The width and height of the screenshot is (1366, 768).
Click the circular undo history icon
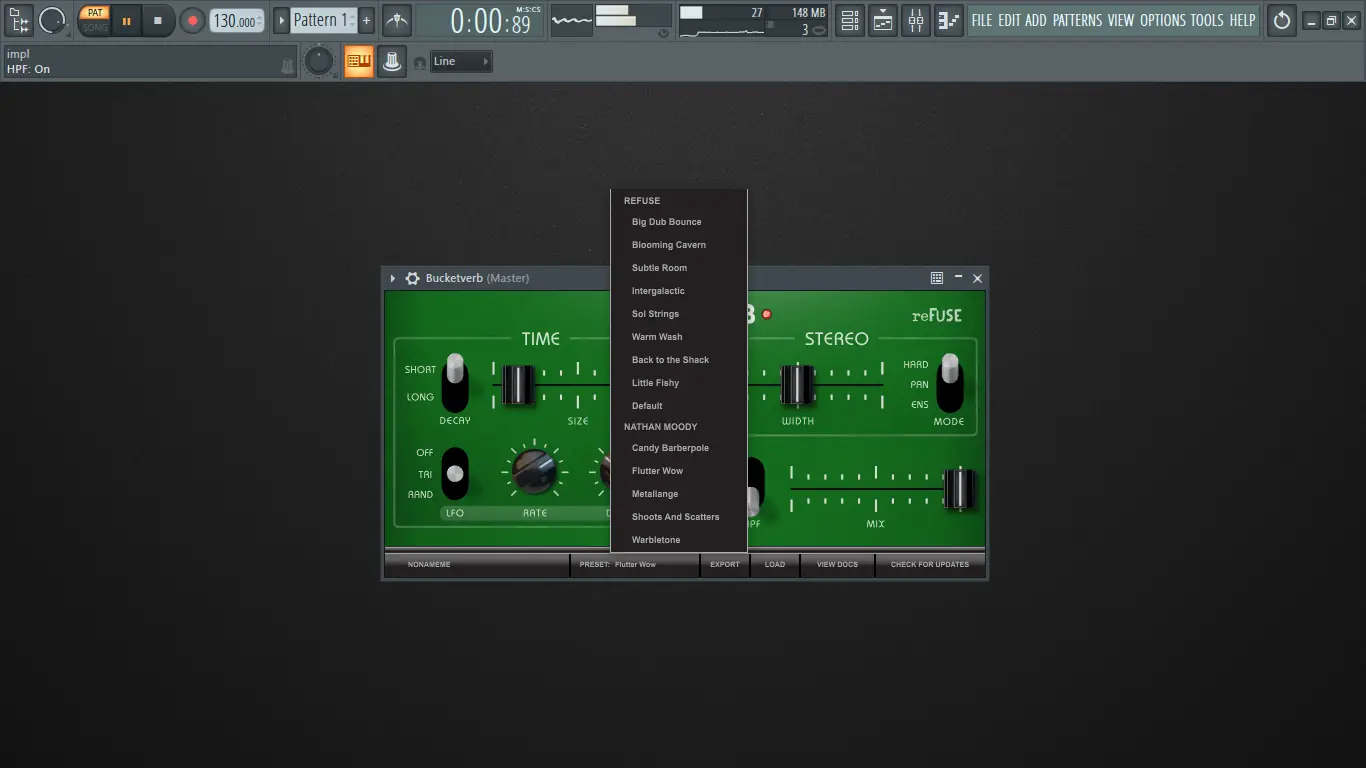[1282, 20]
